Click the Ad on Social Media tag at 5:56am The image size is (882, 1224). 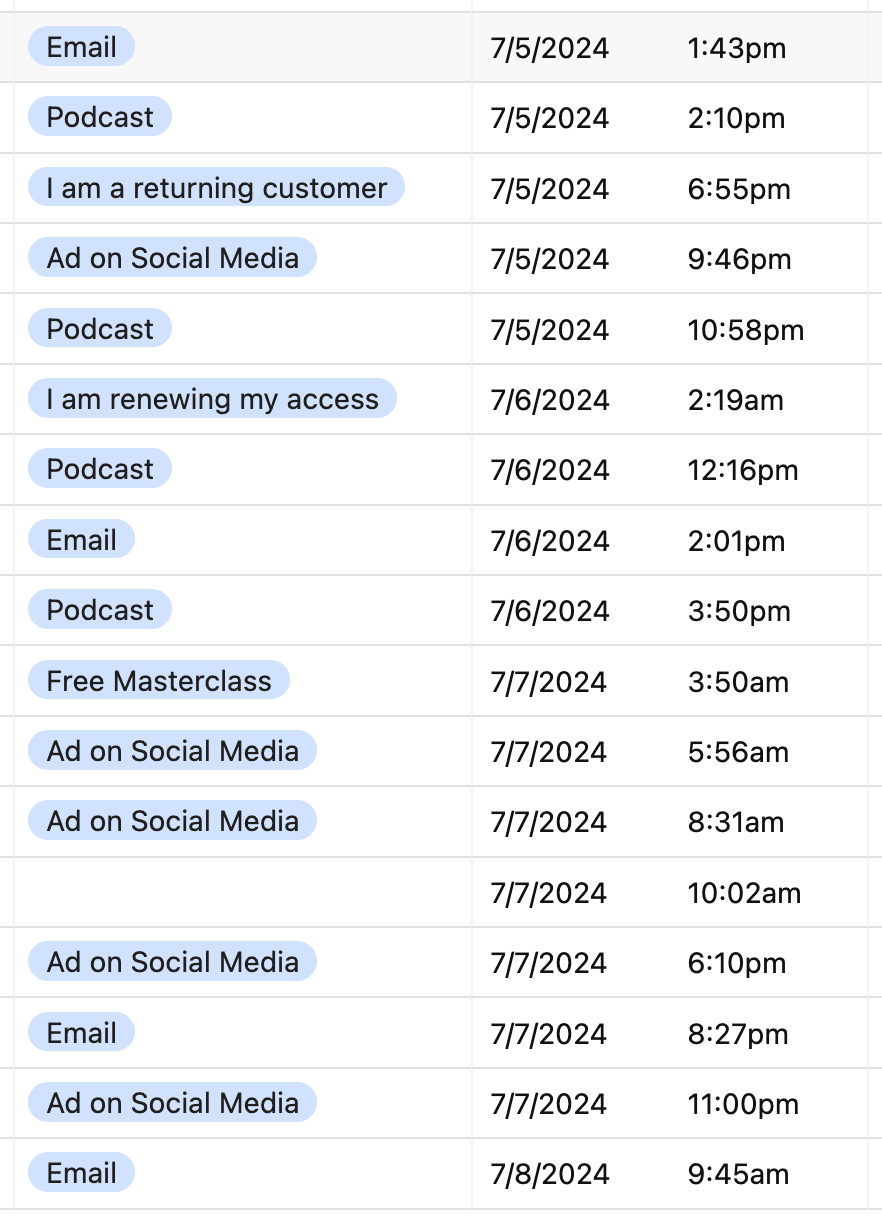point(172,751)
